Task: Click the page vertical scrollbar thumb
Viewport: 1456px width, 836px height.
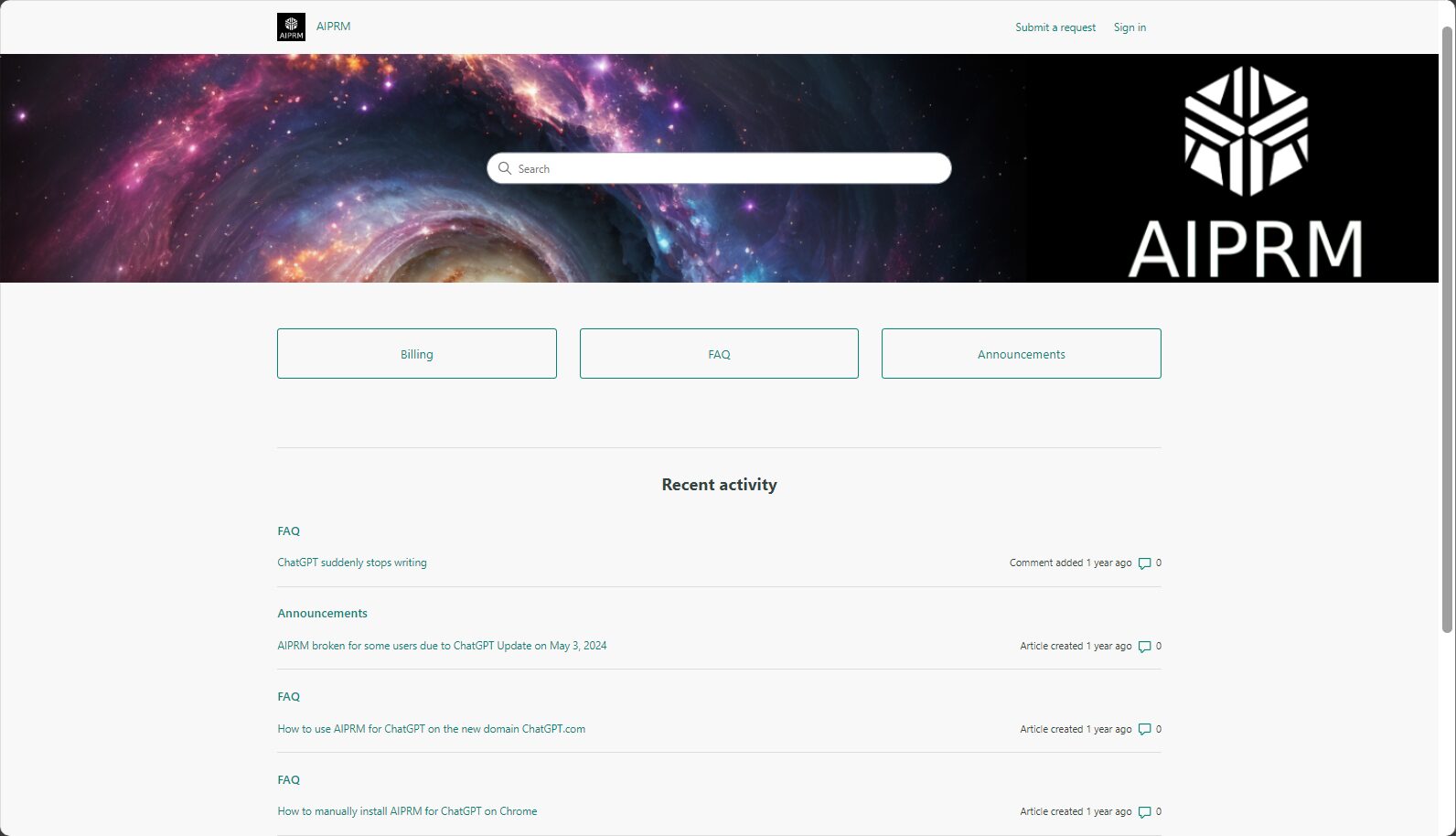Action: [x=1447, y=329]
